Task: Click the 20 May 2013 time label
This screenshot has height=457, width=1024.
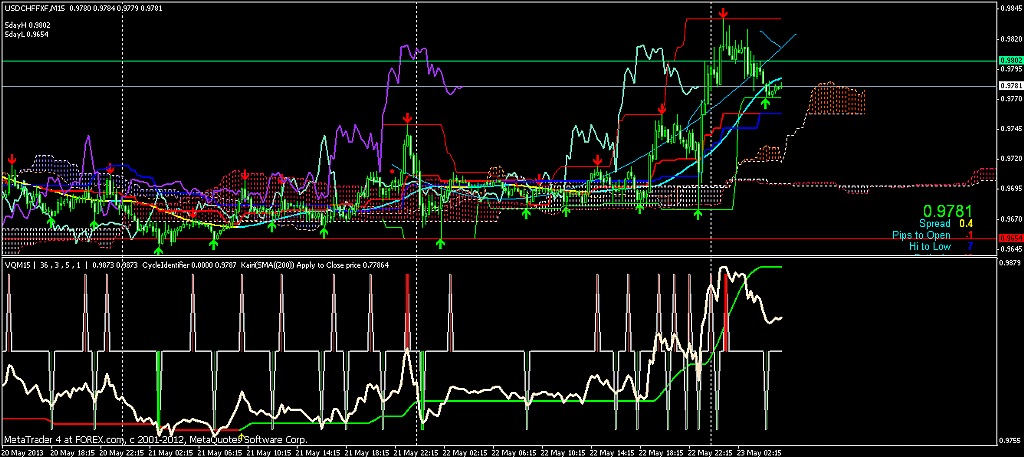Action: 22,452
